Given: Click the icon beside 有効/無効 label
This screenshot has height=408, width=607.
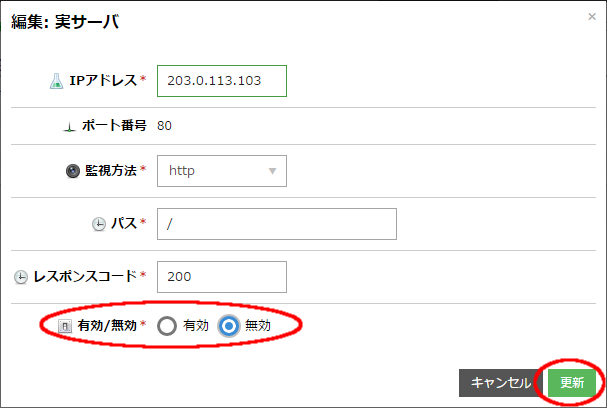Looking at the screenshot, I should pyautogui.click(x=64, y=326).
